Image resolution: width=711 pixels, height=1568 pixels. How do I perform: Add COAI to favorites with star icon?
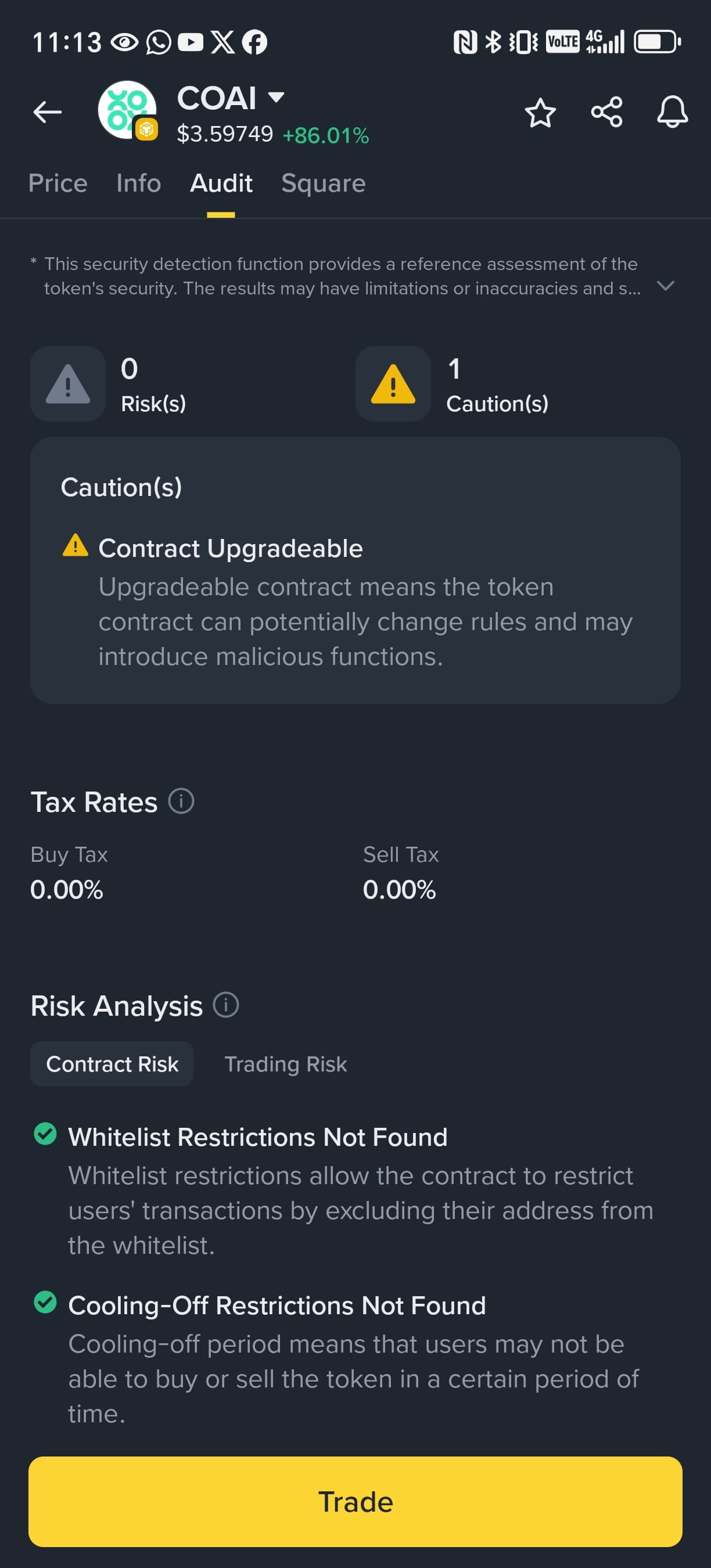click(540, 113)
